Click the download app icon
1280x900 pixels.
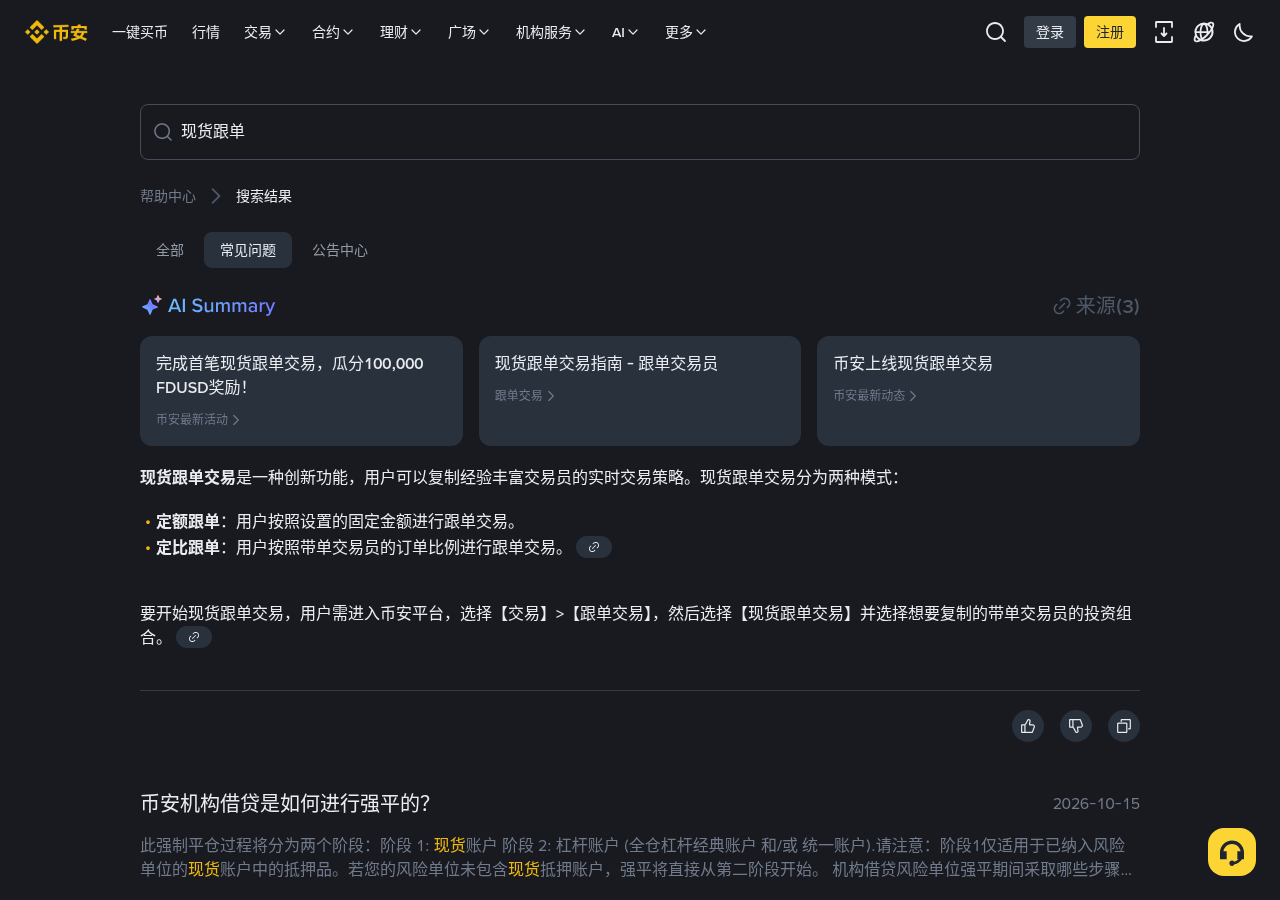[x=1164, y=32]
